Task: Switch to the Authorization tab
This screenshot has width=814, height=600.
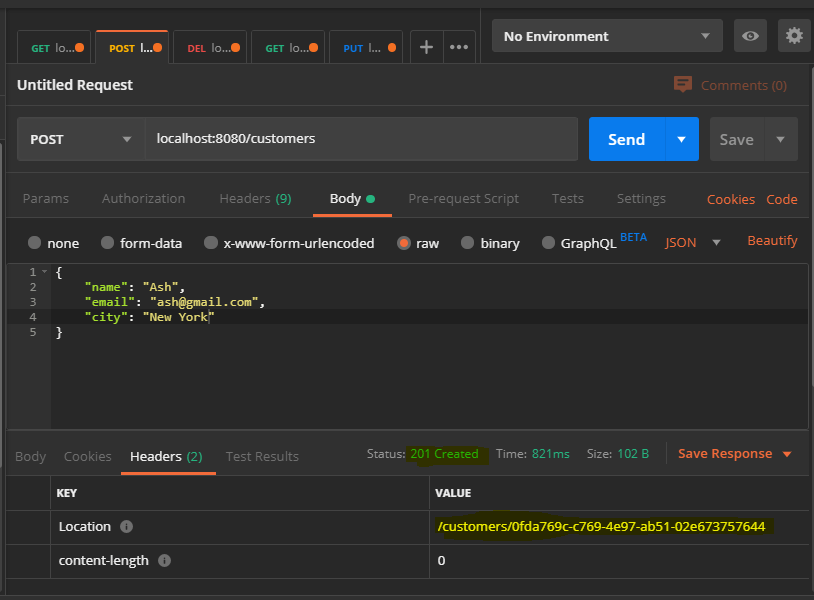Action: pos(143,199)
